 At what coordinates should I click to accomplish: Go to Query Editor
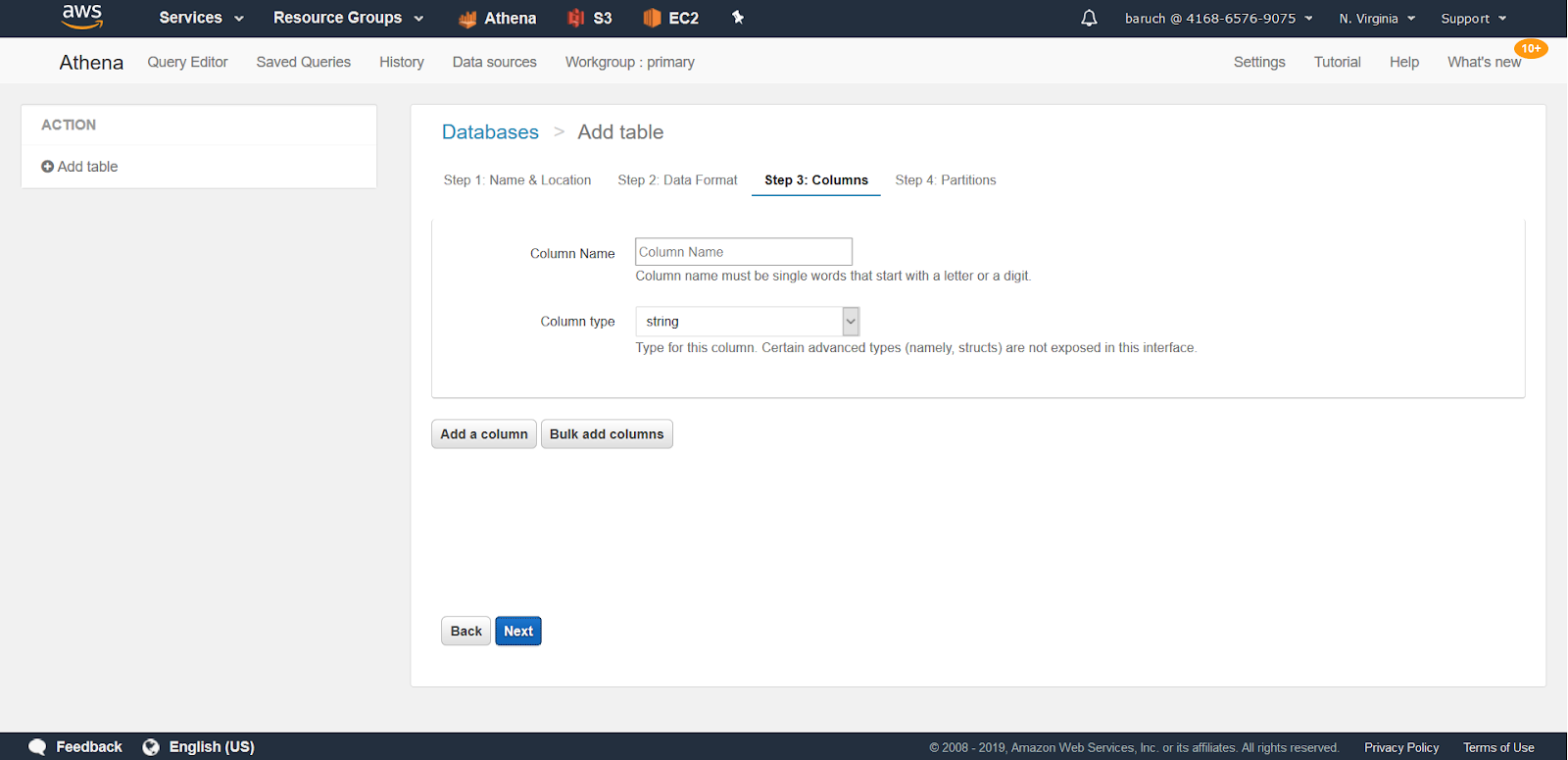click(x=187, y=62)
